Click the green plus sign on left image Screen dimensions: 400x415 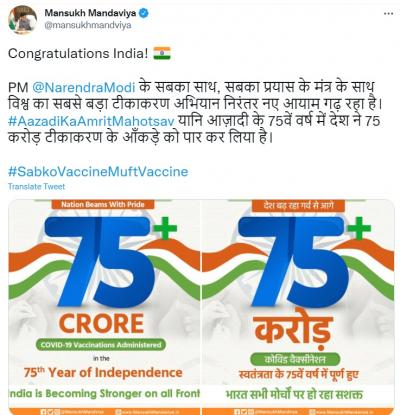pos(167,228)
